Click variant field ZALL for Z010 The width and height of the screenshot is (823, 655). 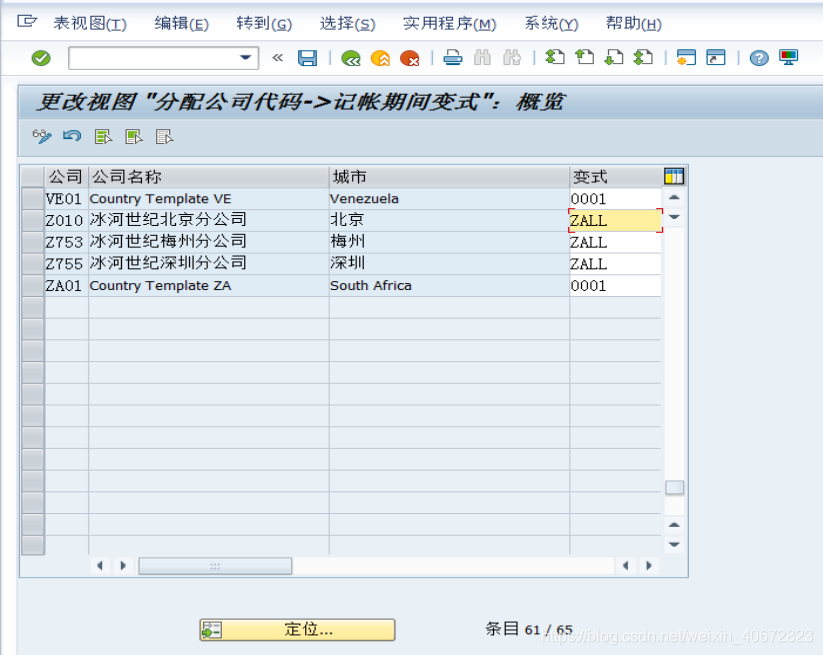615,220
